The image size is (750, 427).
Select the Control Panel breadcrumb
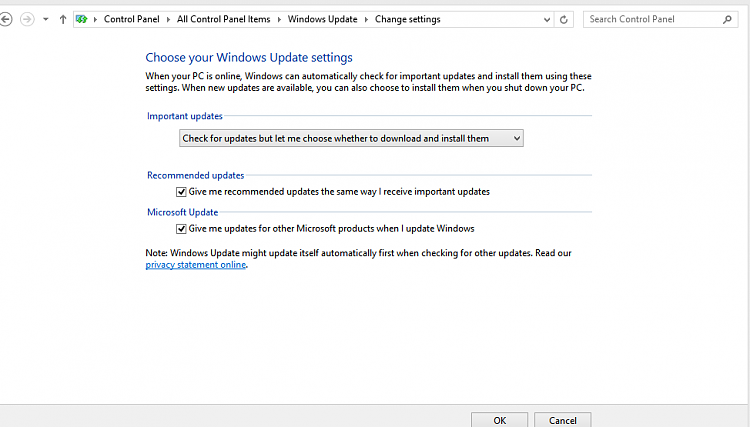point(132,19)
